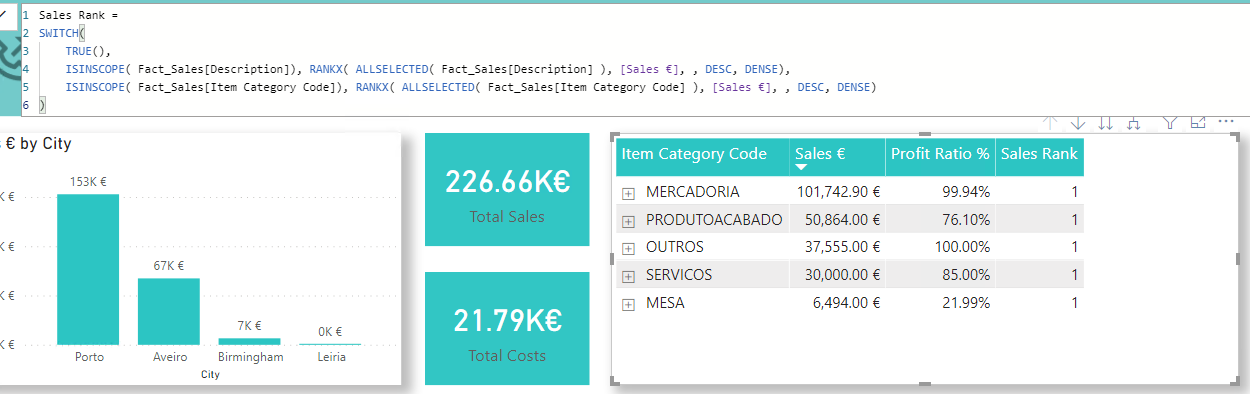Viewport: 1250px width, 394px height.
Task: Open More options ellipsis on matrix
Action: [1227, 122]
